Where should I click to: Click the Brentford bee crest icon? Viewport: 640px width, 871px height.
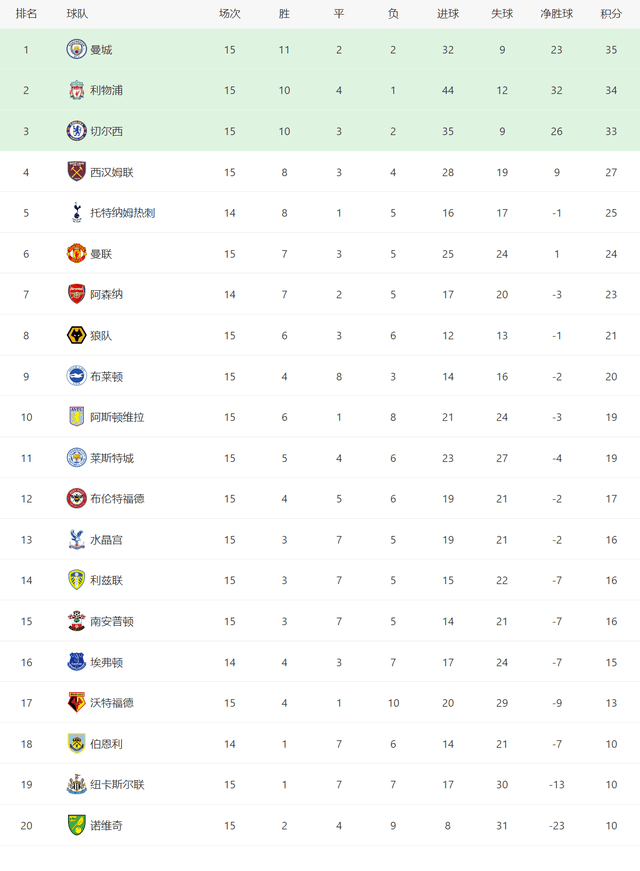[x=77, y=498]
